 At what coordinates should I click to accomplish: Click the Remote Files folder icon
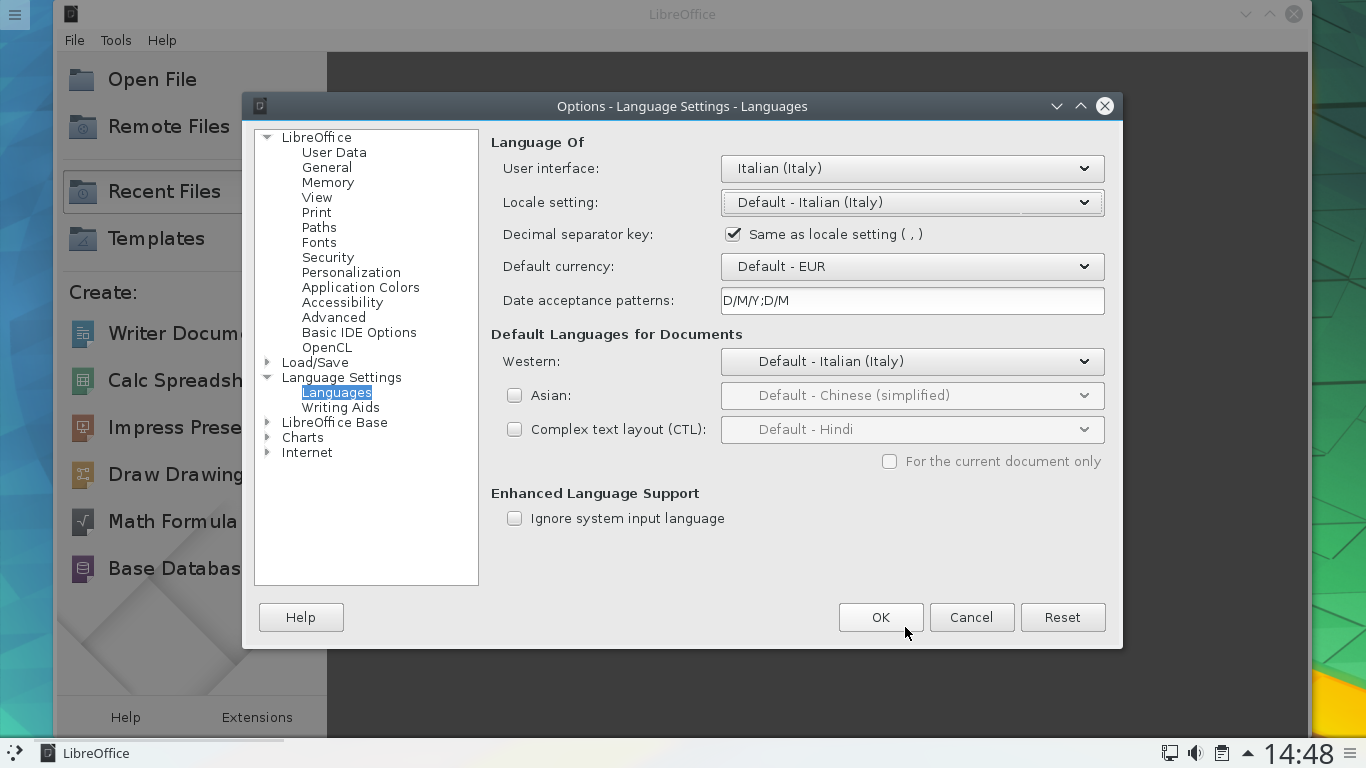(83, 126)
